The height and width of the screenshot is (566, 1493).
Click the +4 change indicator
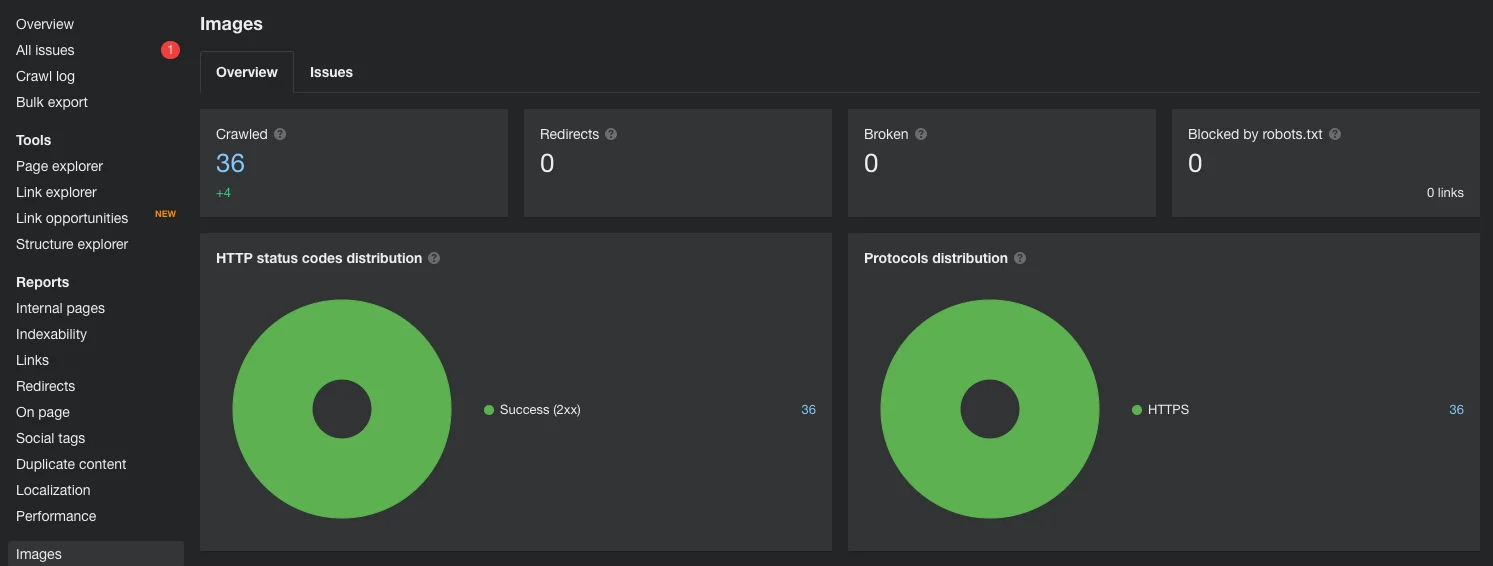[223, 193]
